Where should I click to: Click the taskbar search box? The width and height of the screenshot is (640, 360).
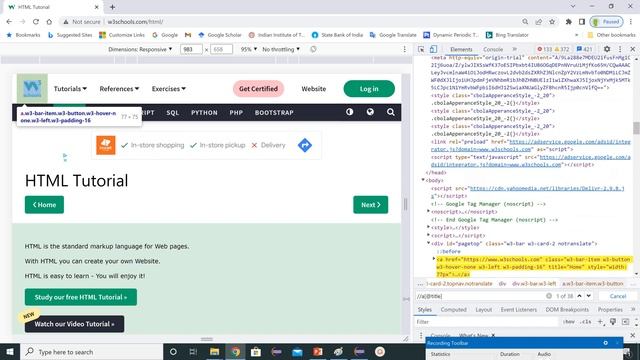click(x=91, y=351)
